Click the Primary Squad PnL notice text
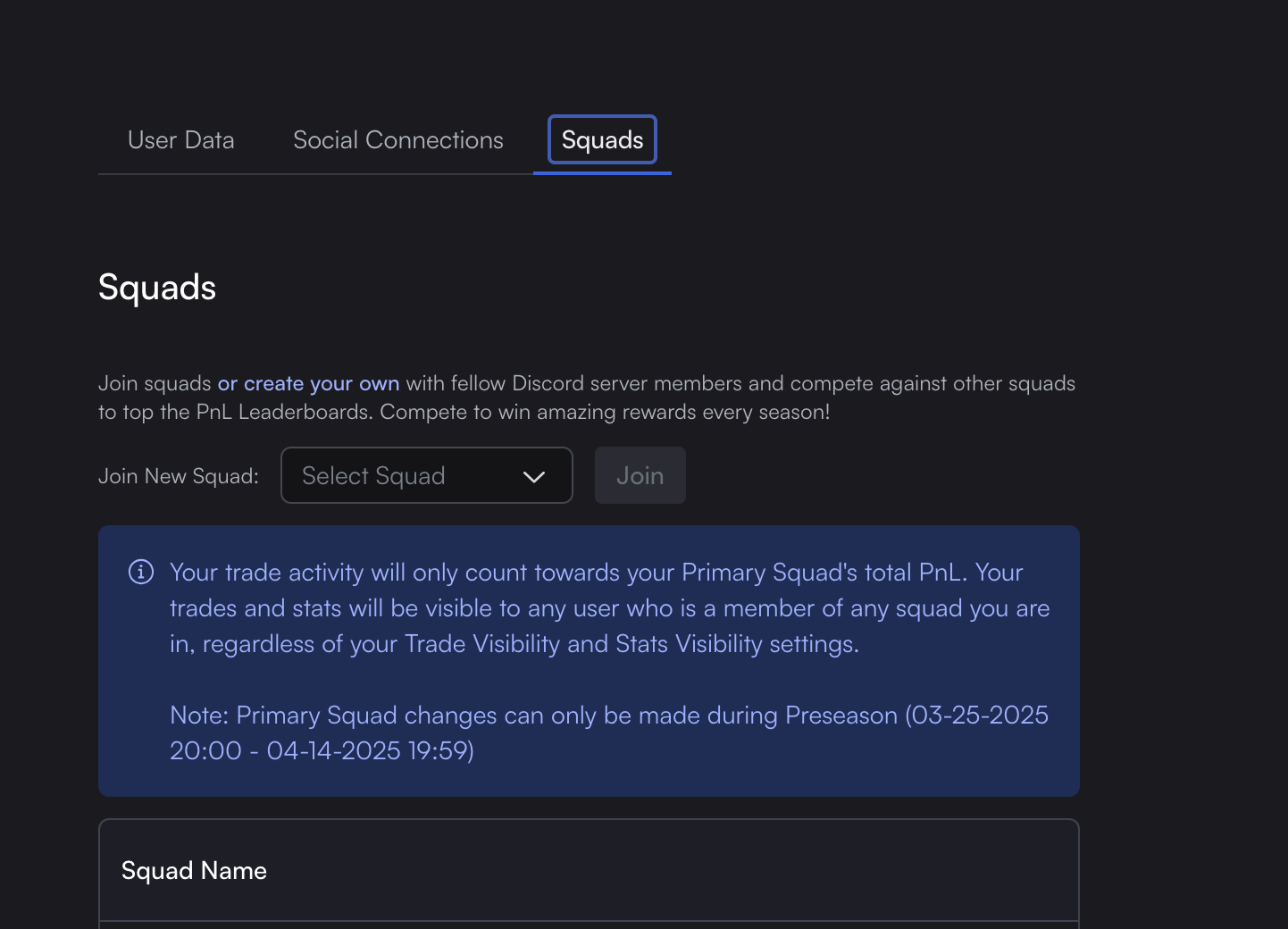 click(x=596, y=573)
